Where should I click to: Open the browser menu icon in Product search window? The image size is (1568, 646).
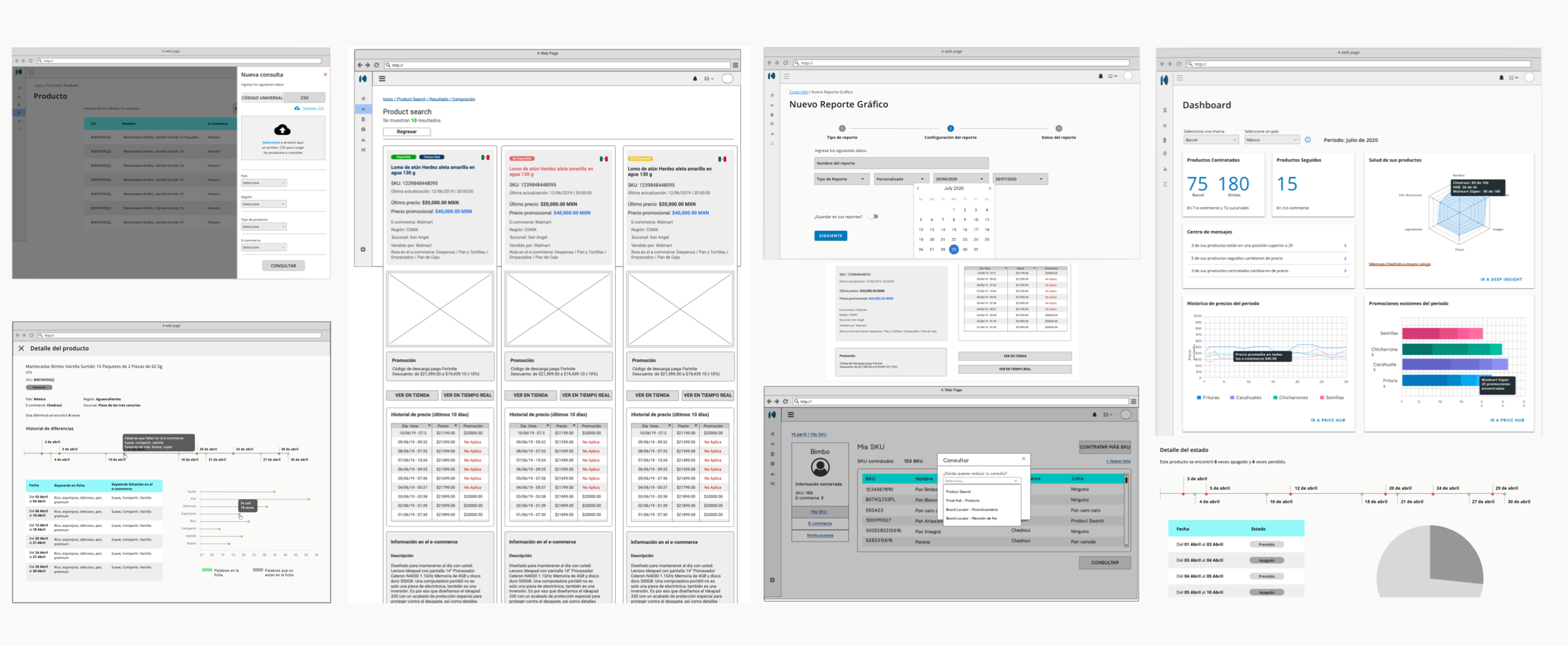coord(735,65)
